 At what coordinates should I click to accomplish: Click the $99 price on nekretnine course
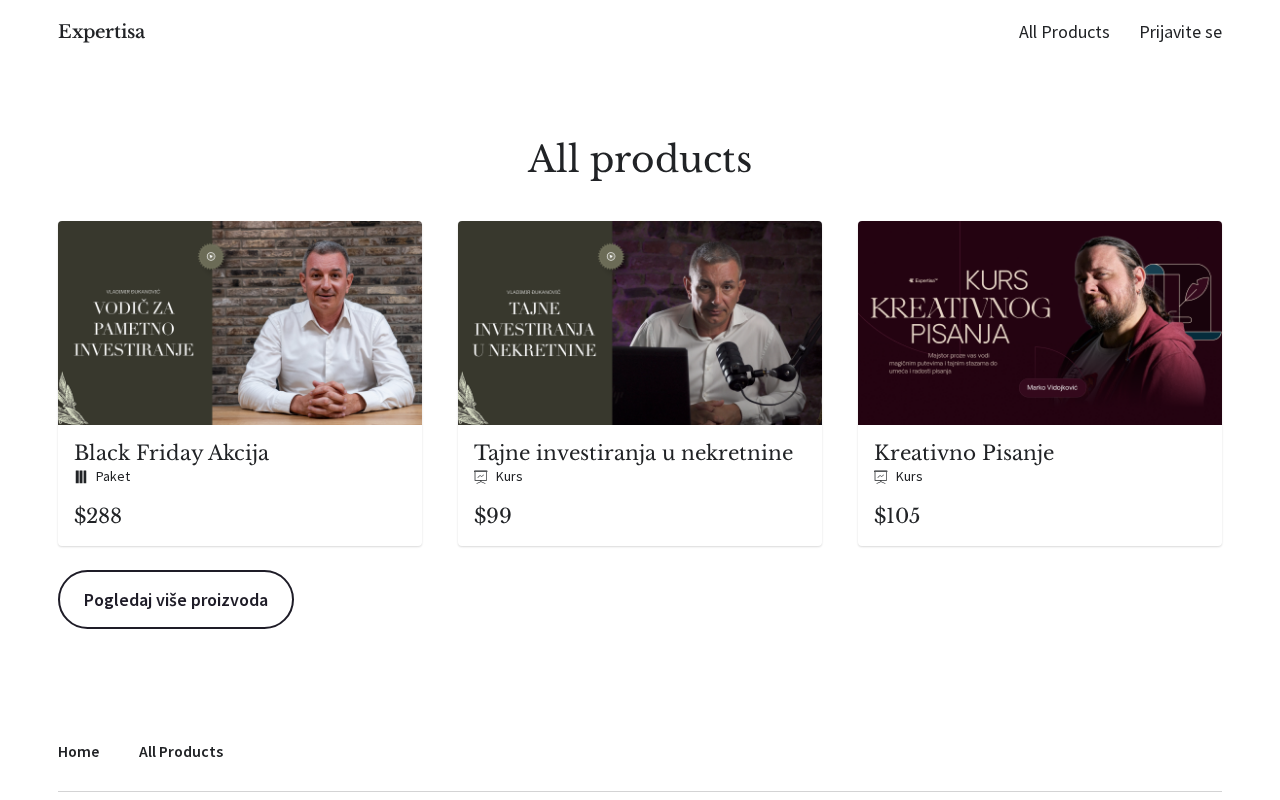click(x=493, y=516)
